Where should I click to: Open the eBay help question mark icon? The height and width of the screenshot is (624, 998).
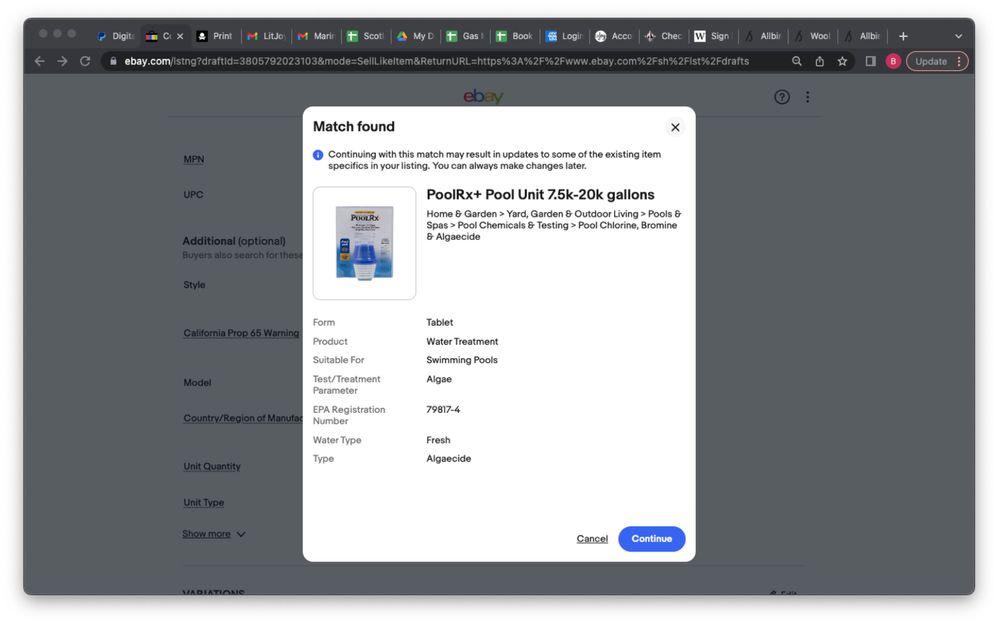pyautogui.click(x=782, y=97)
